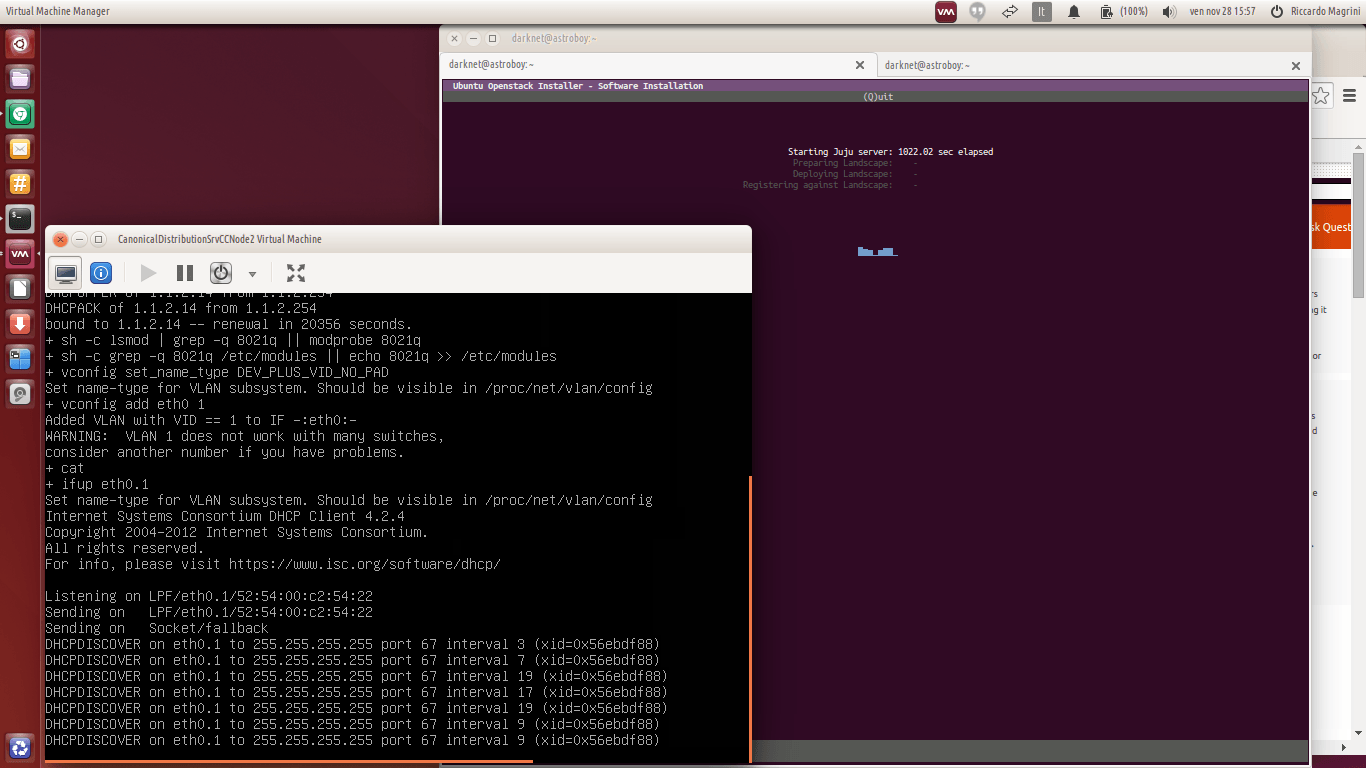Open the notifications bell indicator
Viewport: 1366px width, 768px height.
1074,12
